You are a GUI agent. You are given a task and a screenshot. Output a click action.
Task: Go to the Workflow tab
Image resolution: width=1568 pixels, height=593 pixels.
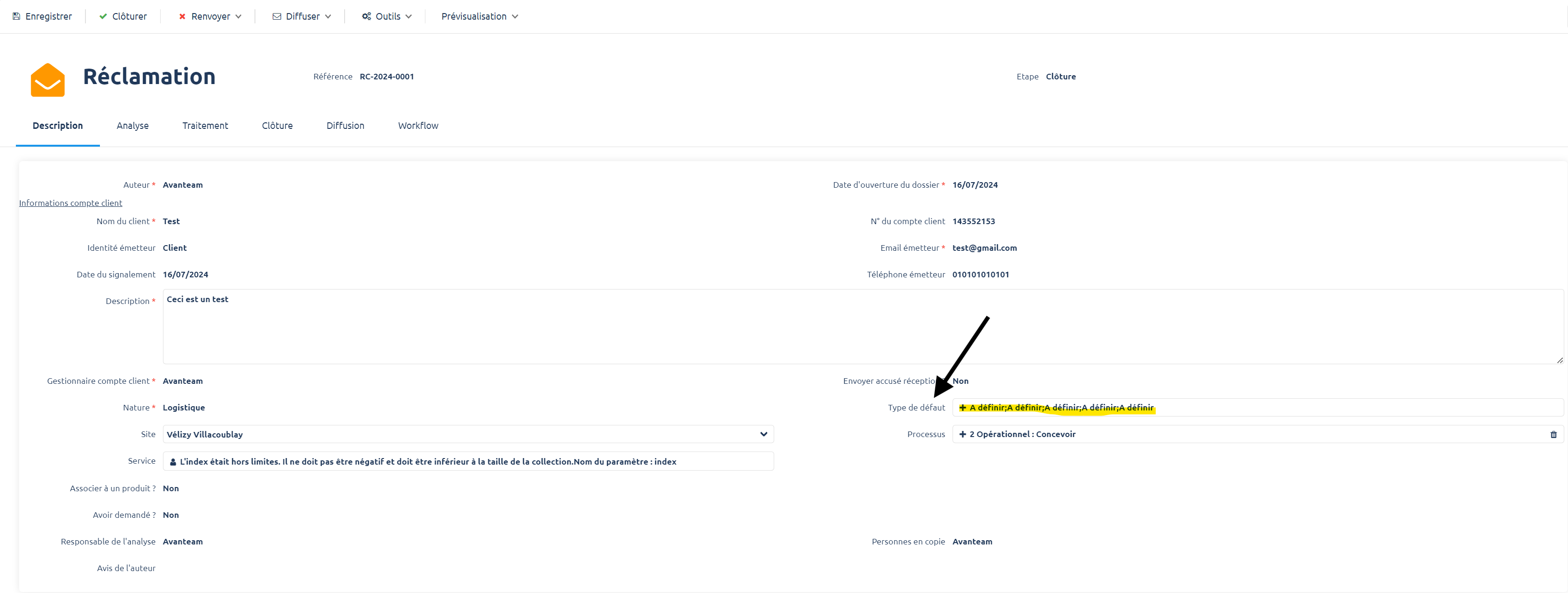pyautogui.click(x=418, y=126)
